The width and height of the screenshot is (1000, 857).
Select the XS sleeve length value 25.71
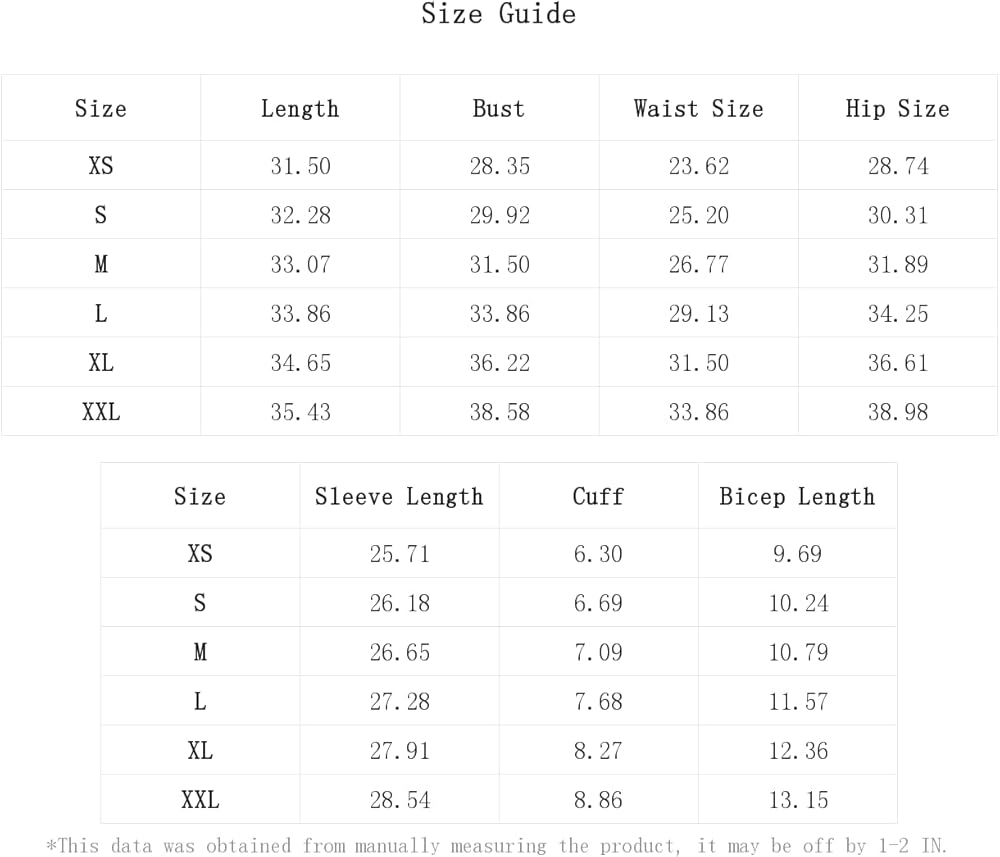400,554
